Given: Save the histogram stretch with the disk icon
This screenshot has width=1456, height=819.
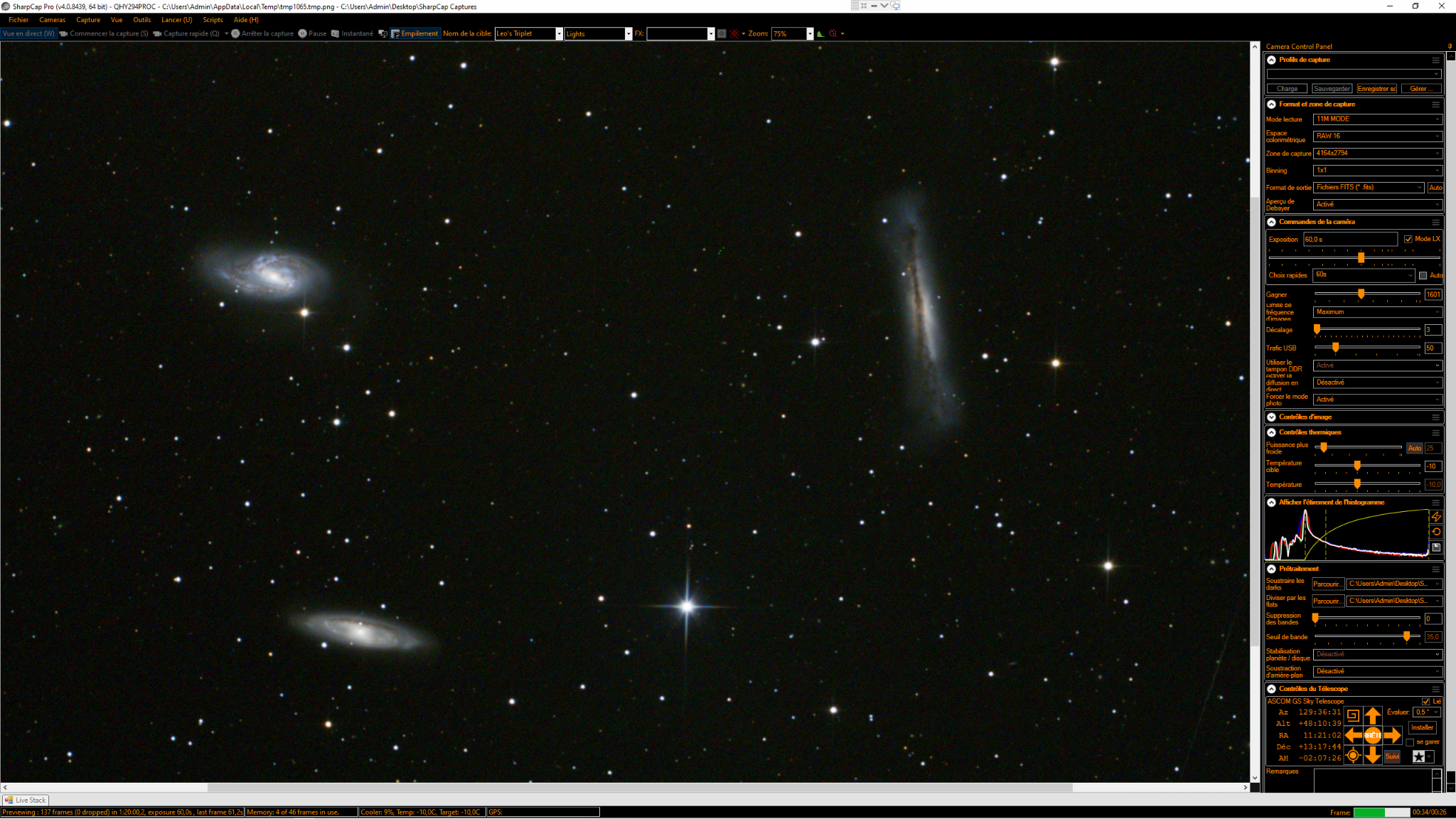Looking at the screenshot, I should (x=1436, y=547).
